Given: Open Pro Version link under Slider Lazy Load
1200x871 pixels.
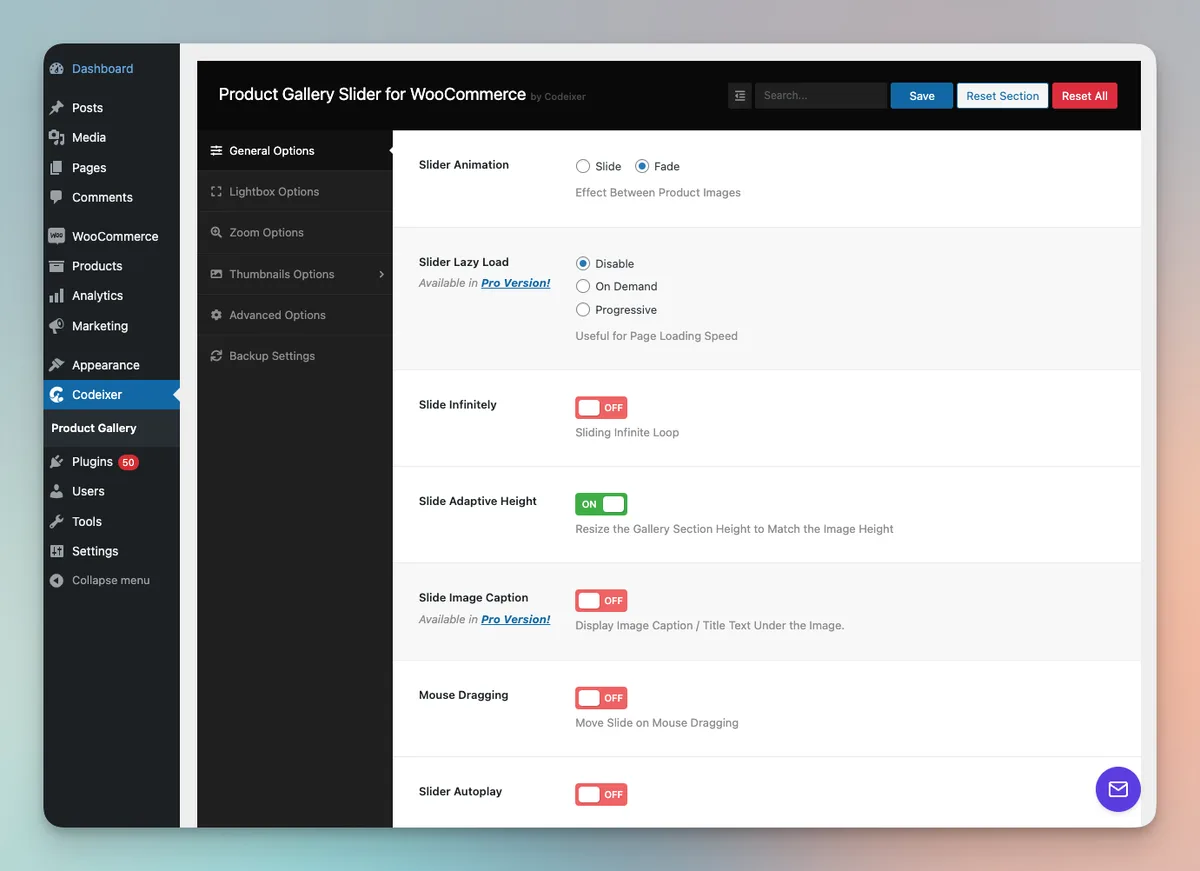Looking at the screenshot, I should [x=516, y=283].
